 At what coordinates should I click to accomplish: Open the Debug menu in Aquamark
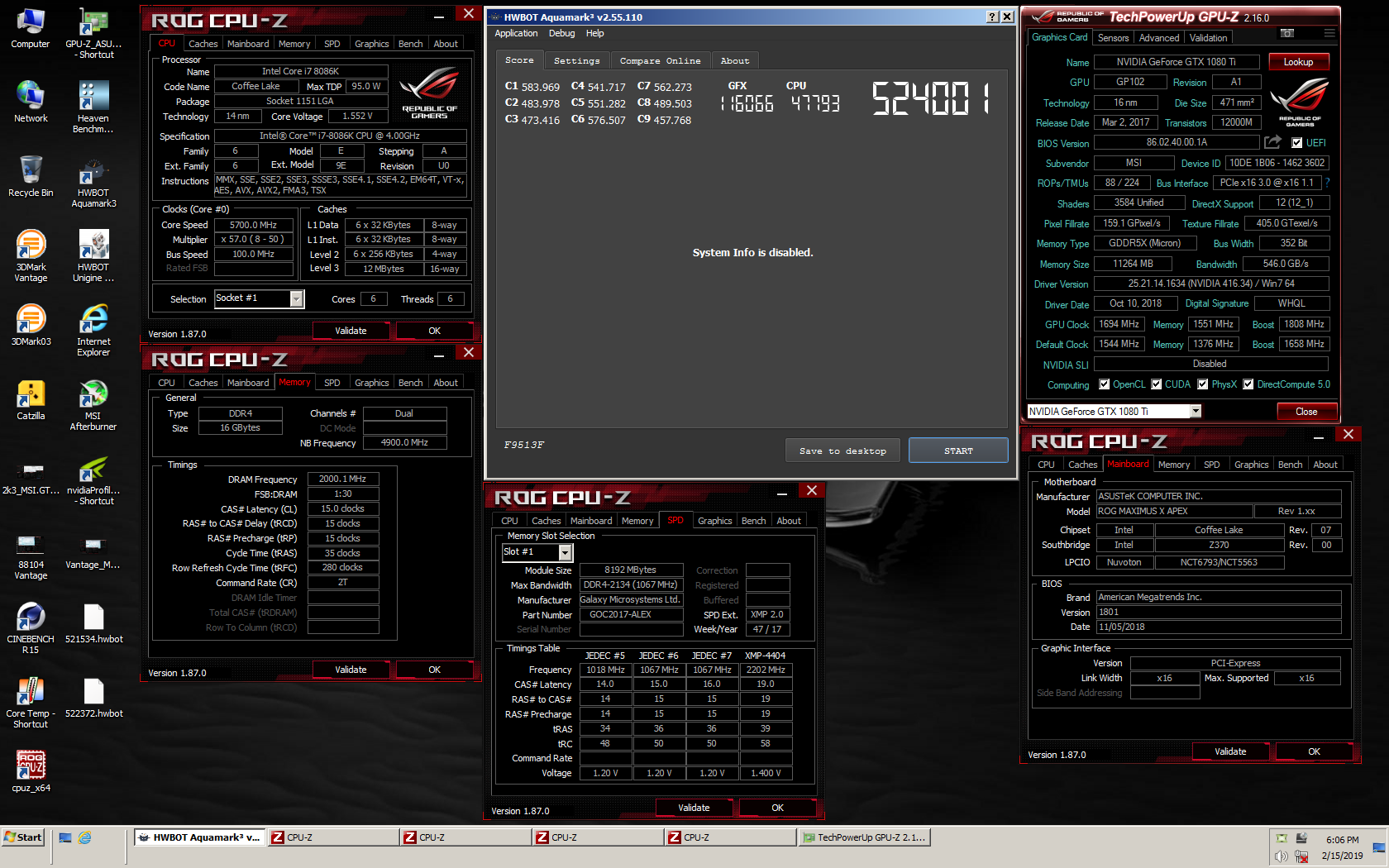pos(561,33)
